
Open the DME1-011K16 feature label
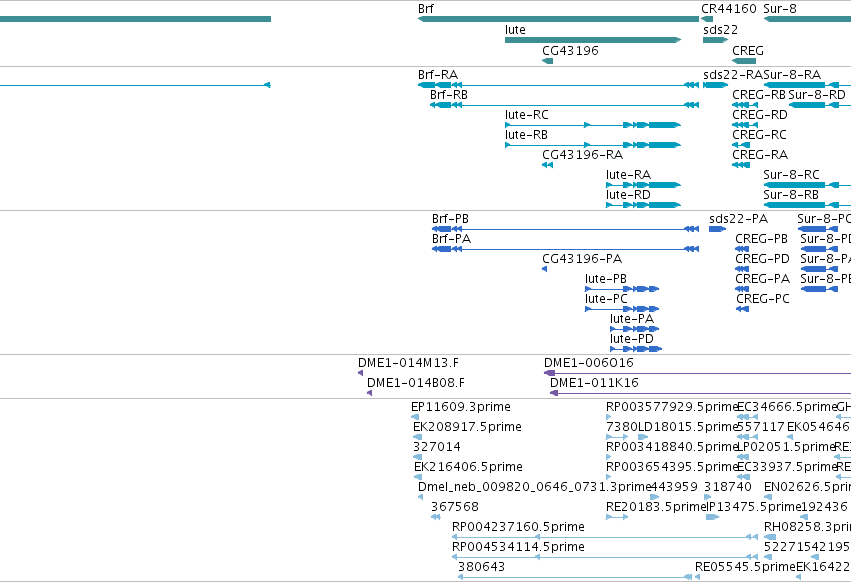[594, 383]
